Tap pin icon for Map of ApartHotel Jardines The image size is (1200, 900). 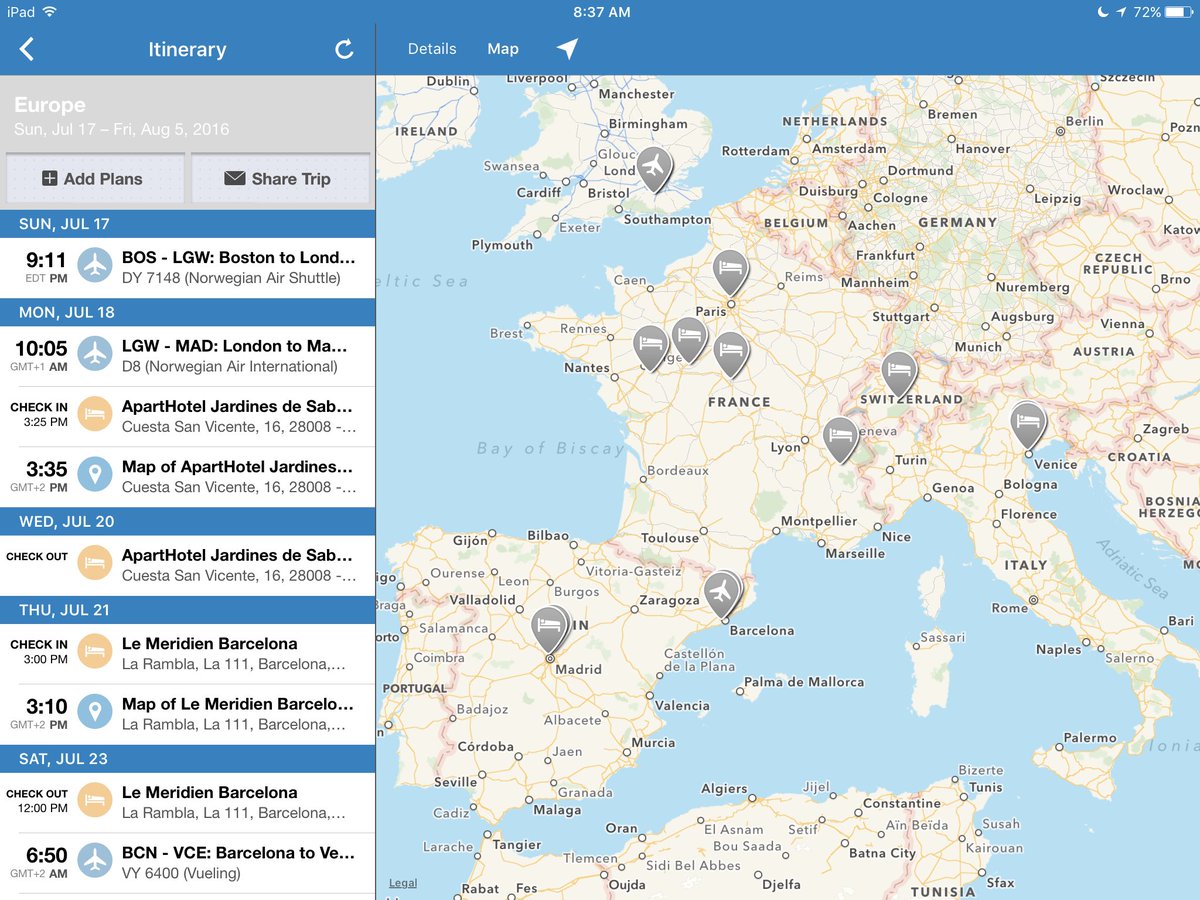[95, 476]
